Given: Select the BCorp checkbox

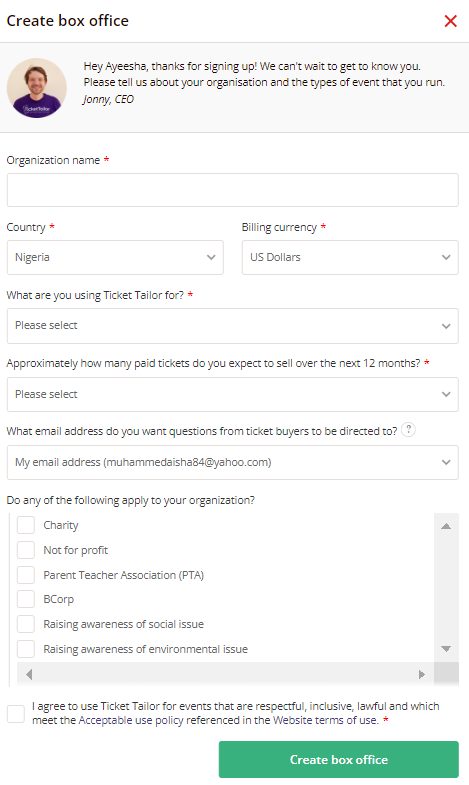Looking at the screenshot, I should [x=26, y=599].
